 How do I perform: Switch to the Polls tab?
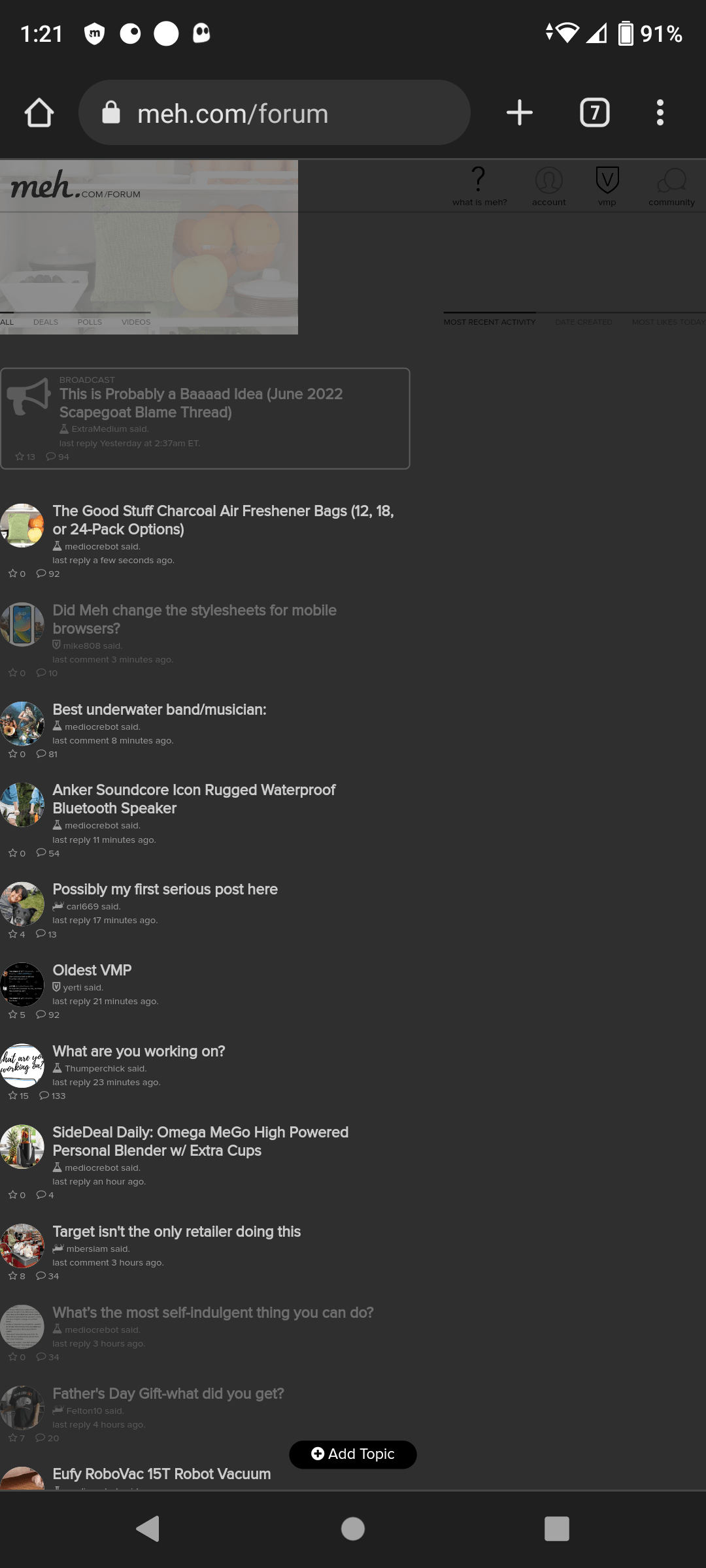pos(90,322)
